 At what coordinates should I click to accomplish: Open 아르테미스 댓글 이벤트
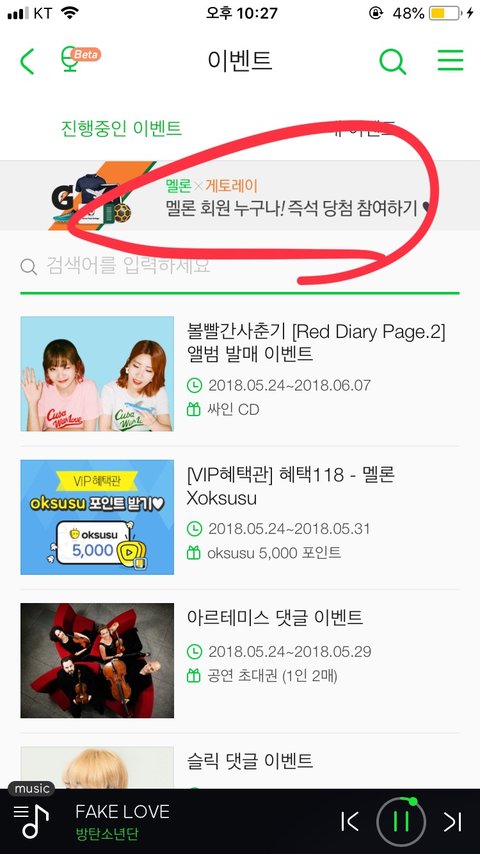pyautogui.click(x=275, y=618)
